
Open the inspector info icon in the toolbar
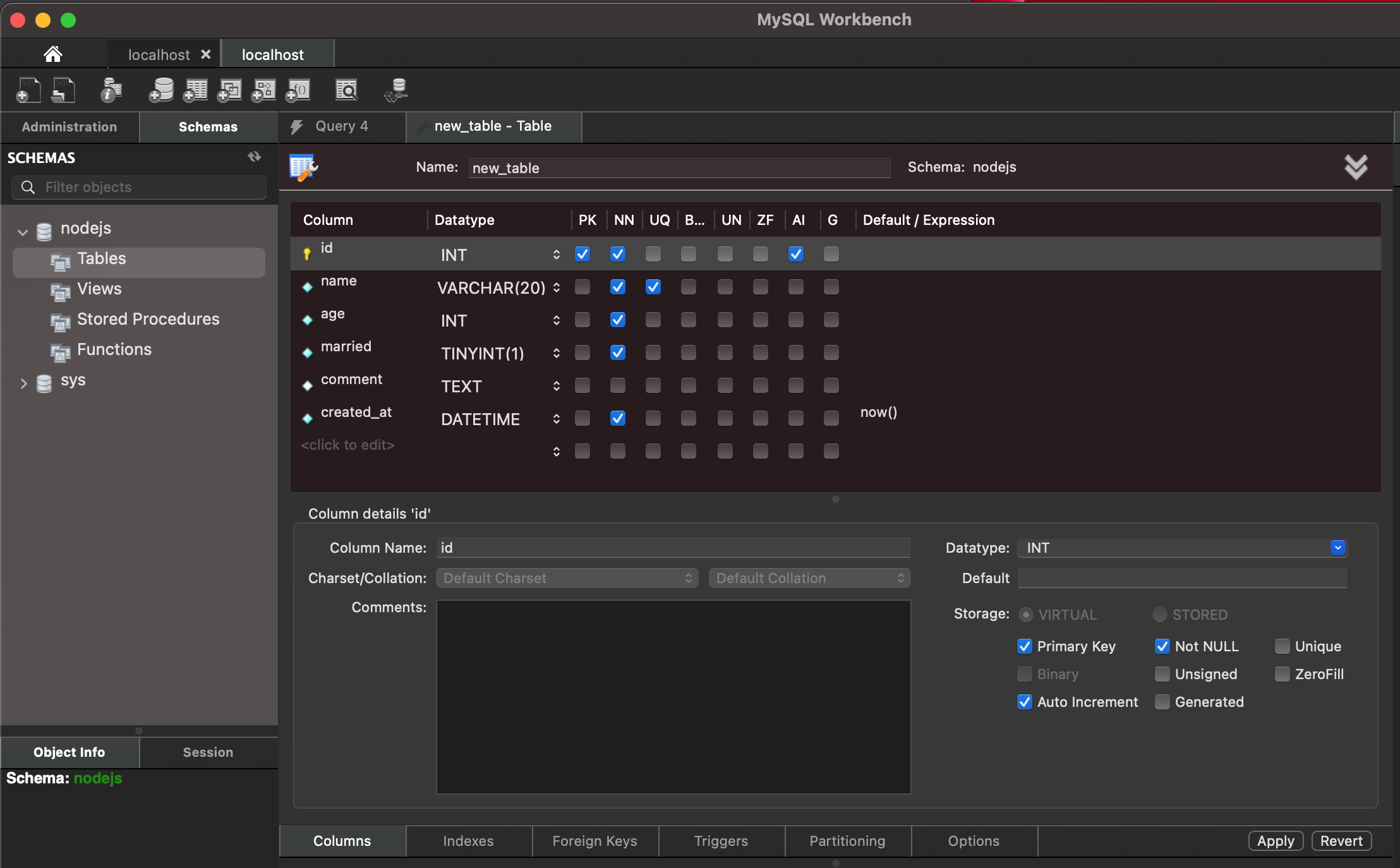coord(111,90)
